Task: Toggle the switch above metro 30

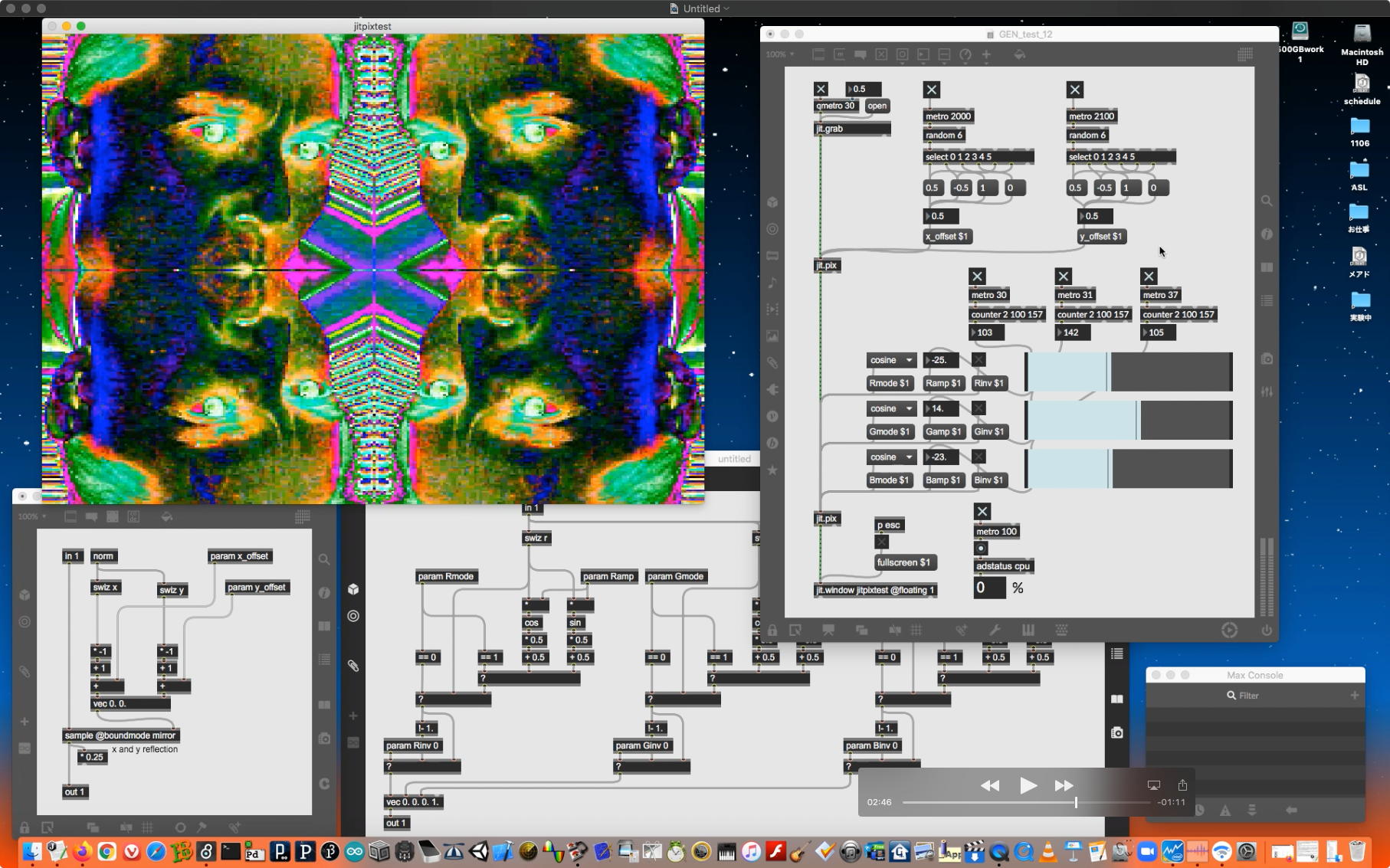Action: [977, 277]
